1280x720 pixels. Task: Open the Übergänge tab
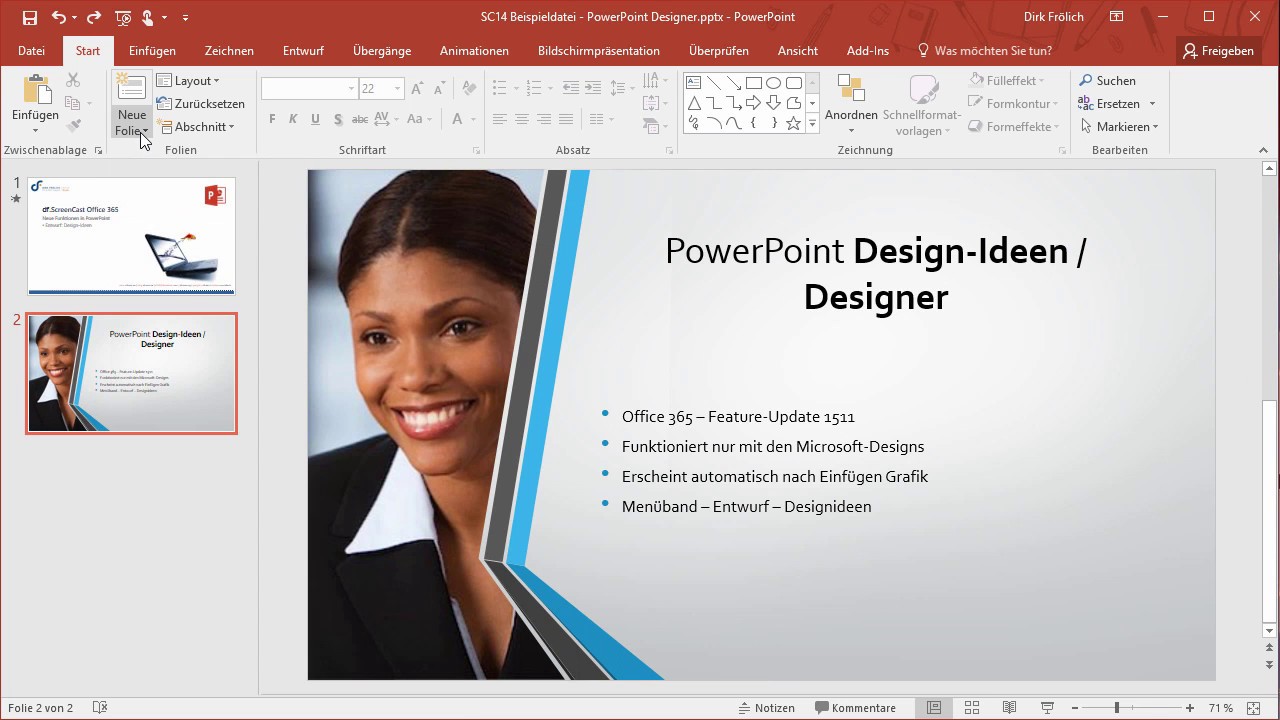point(382,51)
